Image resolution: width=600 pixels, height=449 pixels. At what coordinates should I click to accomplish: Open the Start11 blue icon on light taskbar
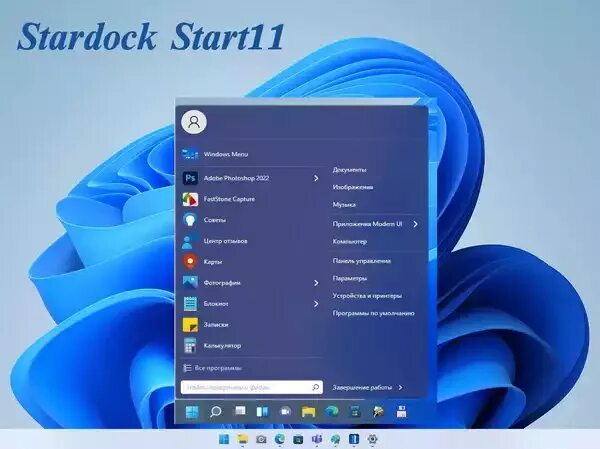click(x=354, y=439)
